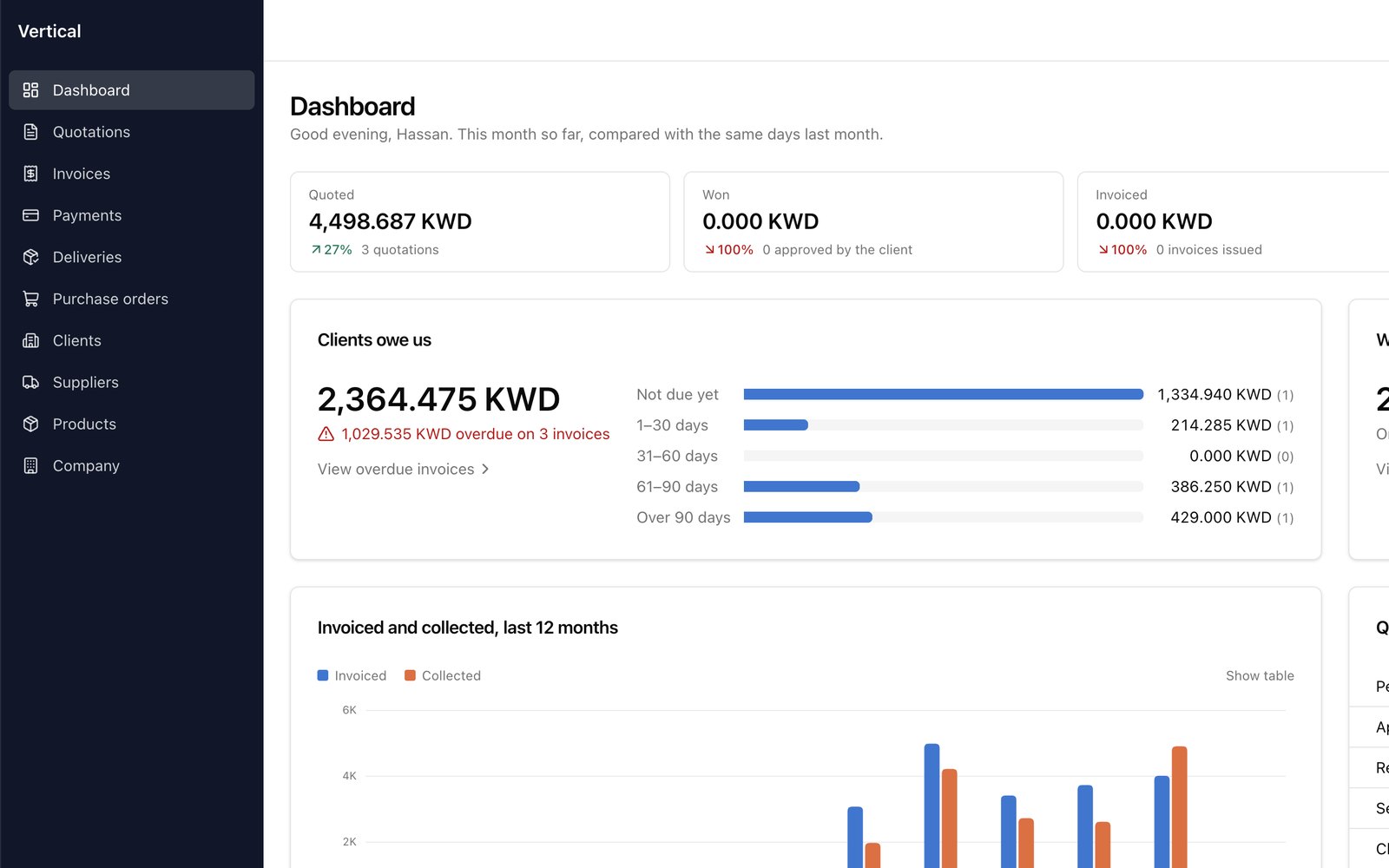Click the 2,364.475 KWD total owed
The height and width of the screenshot is (868, 1389).
click(x=438, y=399)
